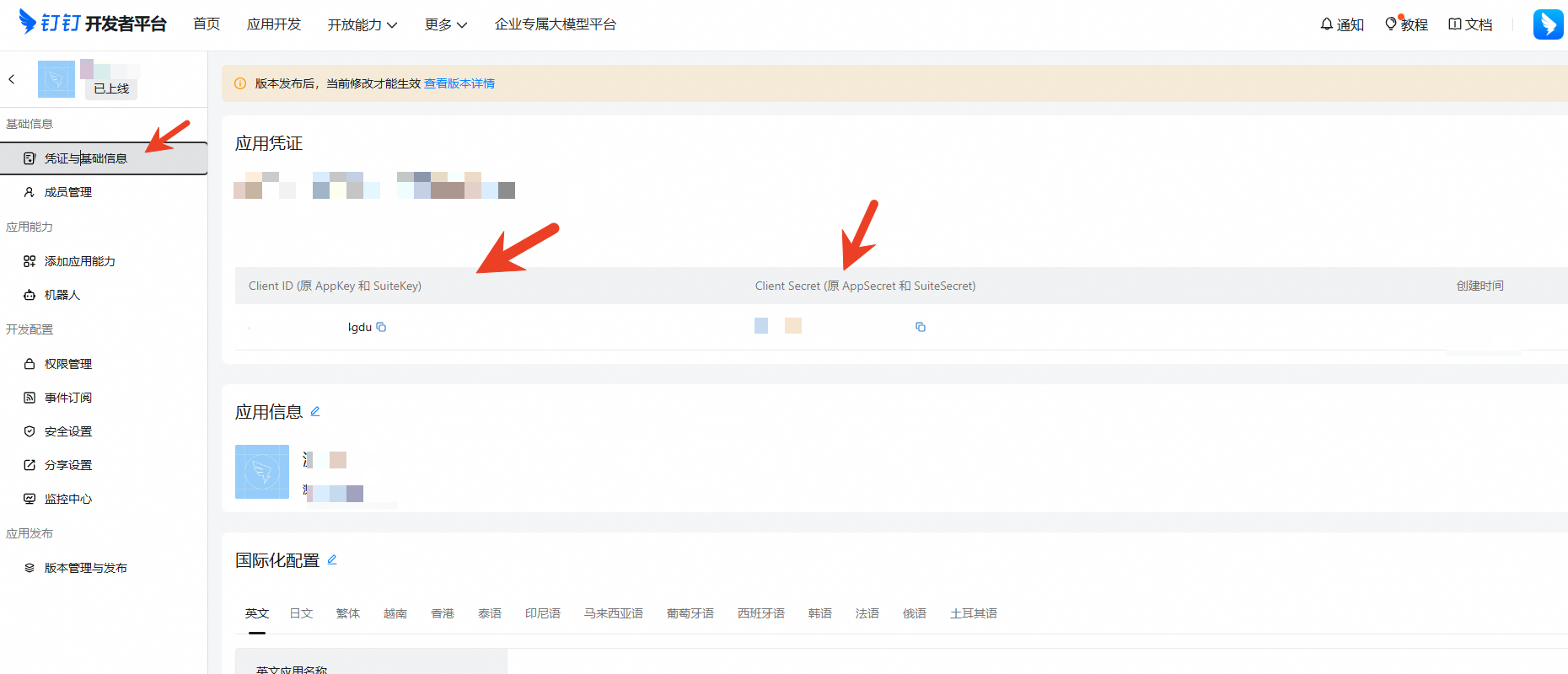Select the 印尼语 language tab
The height and width of the screenshot is (674, 1568).
pos(543,613)
